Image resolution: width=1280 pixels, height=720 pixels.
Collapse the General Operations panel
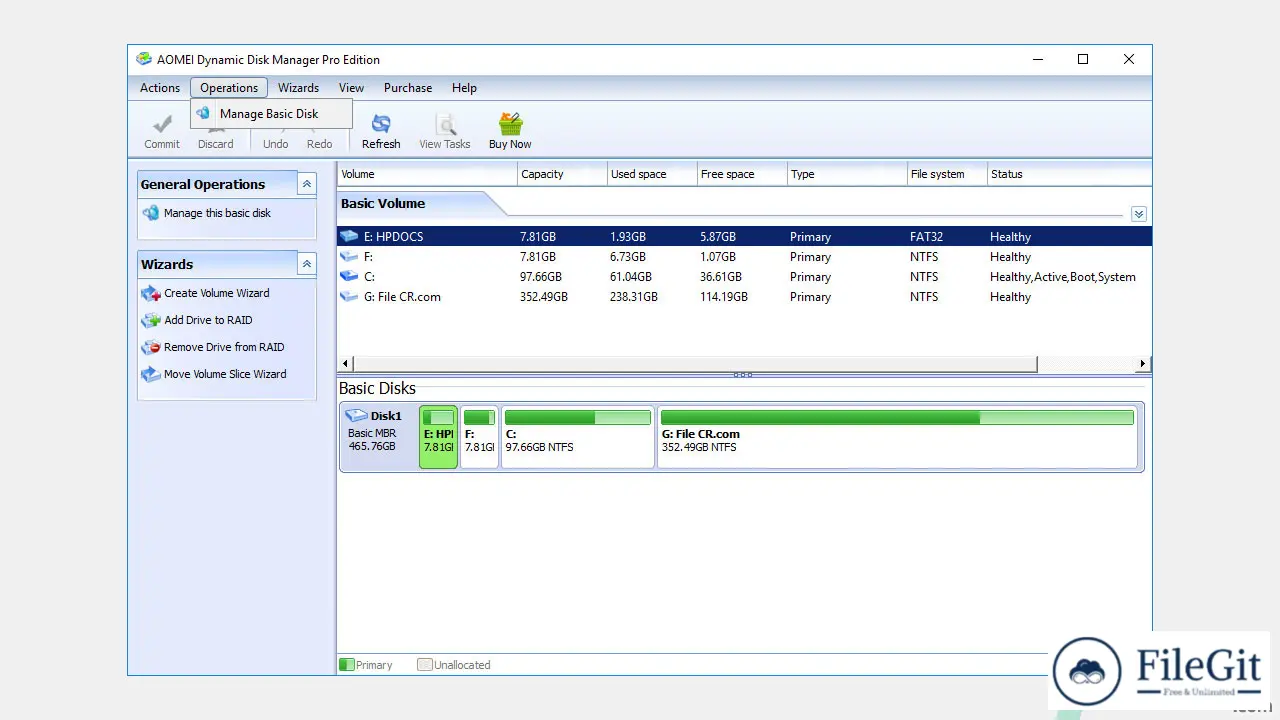coord(307,184)
